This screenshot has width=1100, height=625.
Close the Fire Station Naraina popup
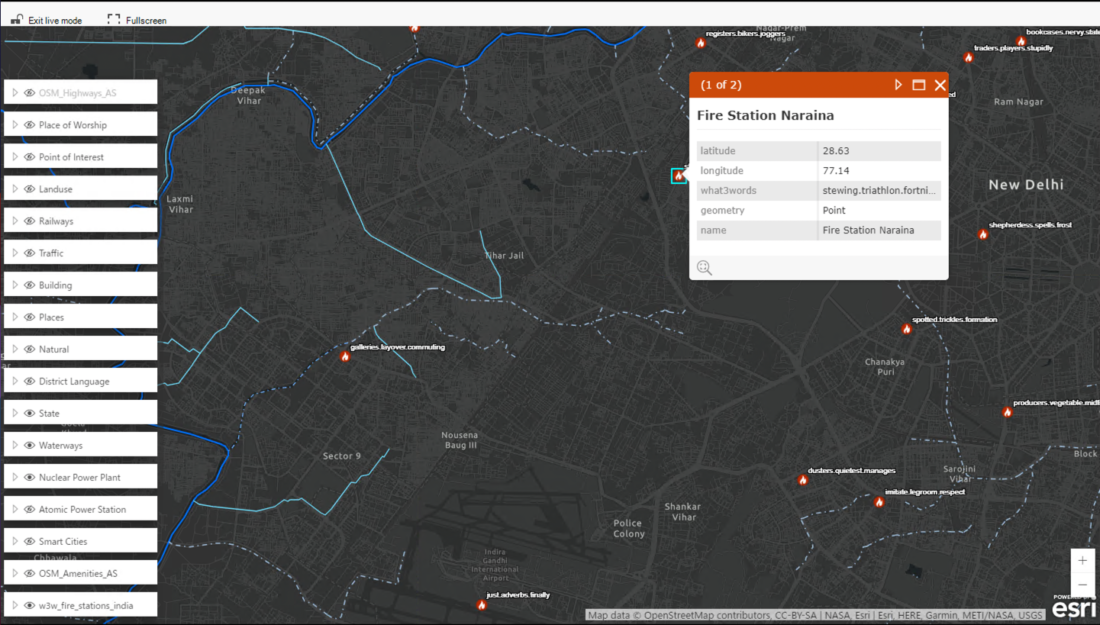tap(940, 85)
